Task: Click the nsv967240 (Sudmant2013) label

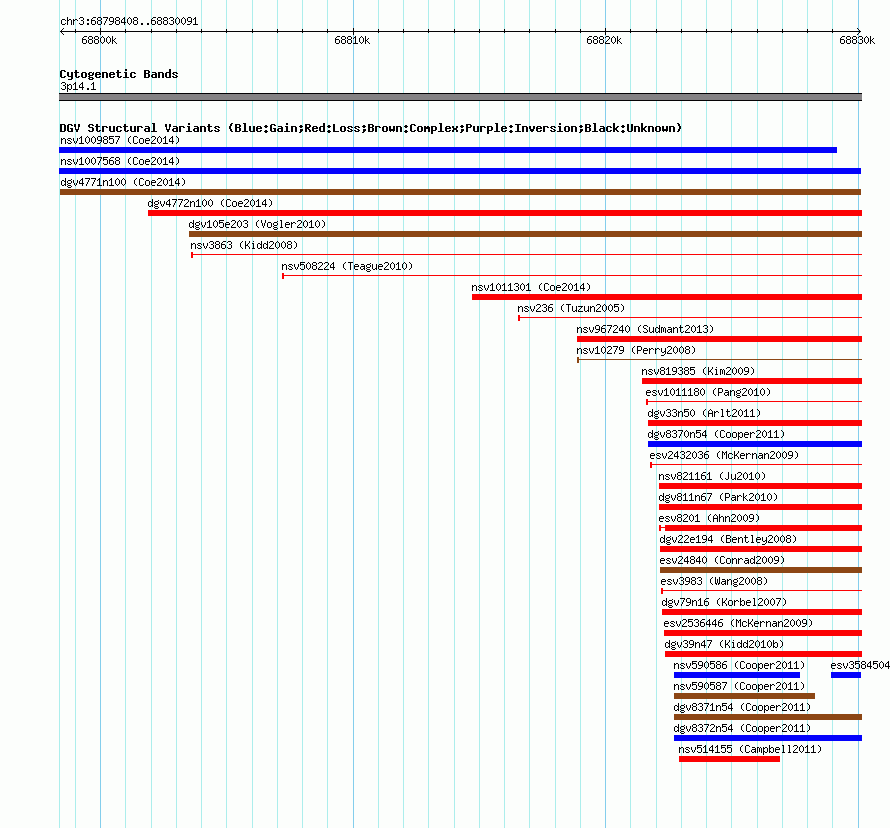Action: click(645, 329)
